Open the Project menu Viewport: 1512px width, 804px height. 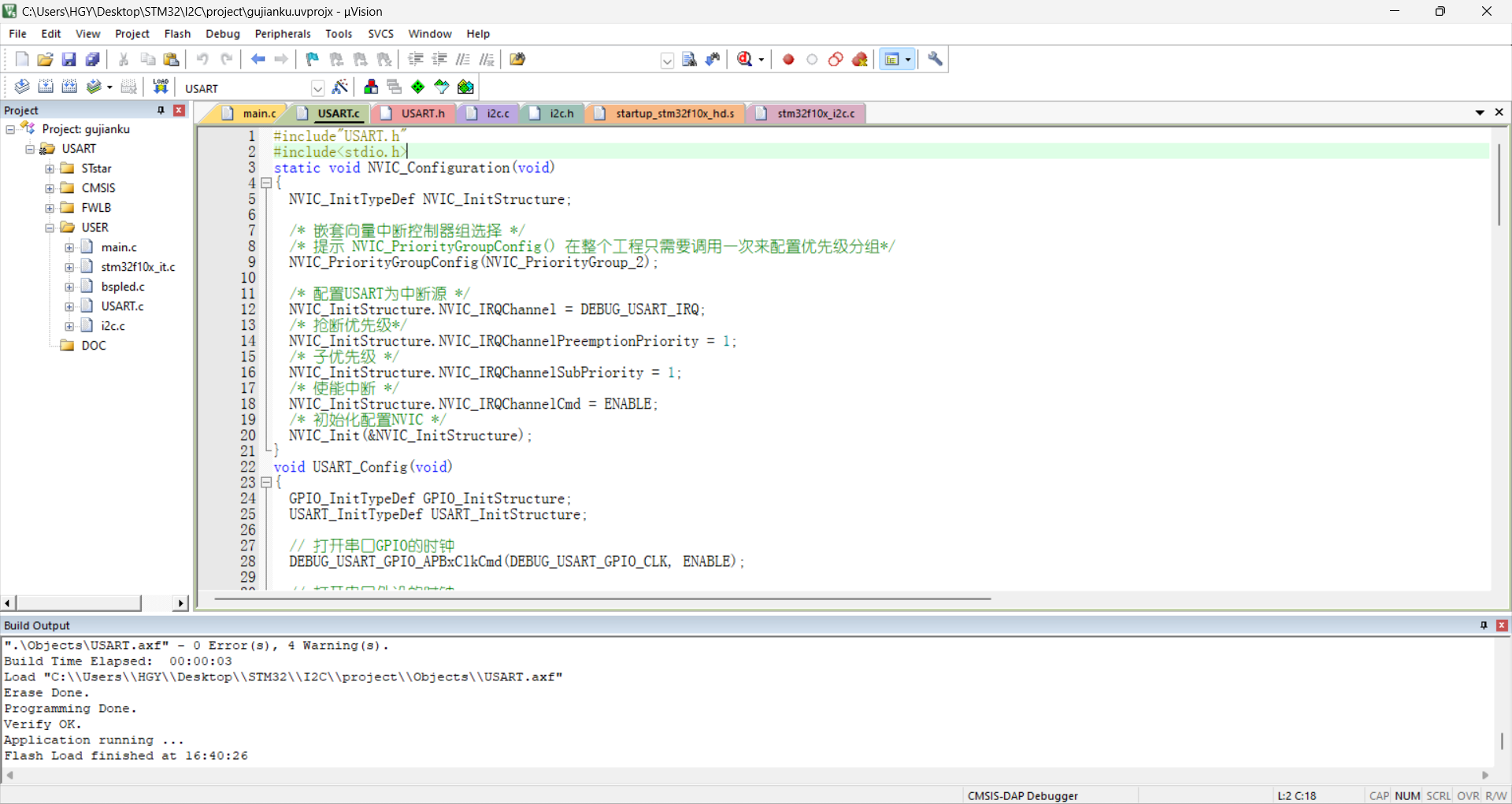[132, 34]
